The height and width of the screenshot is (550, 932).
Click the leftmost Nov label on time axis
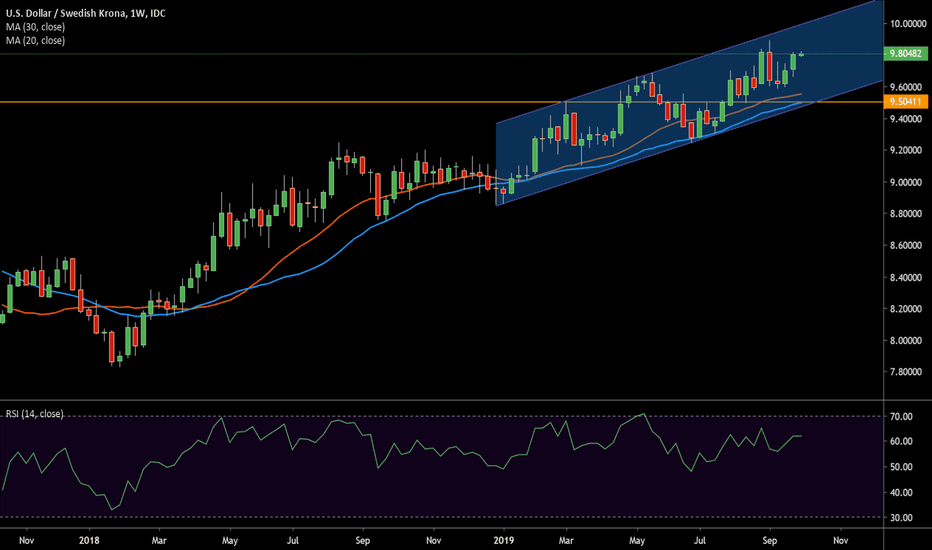(26, 540)
